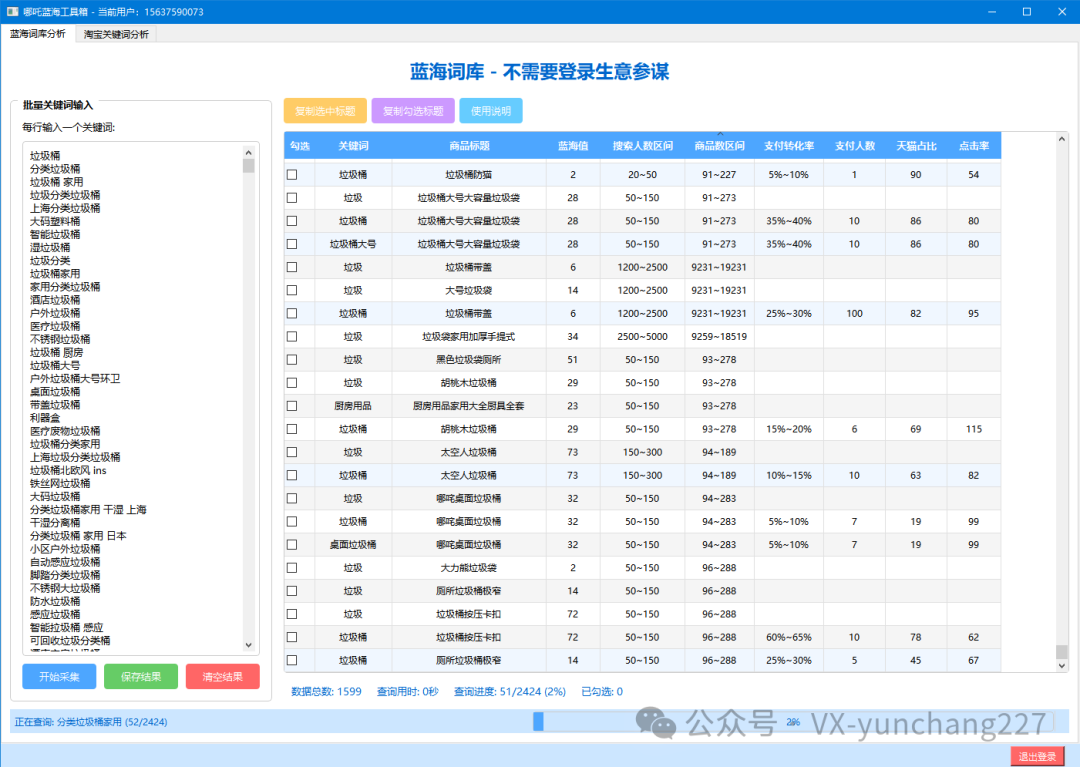Screen dimensions: 1080x767
Task: Click the 复制选中标题 button
Action: click(323, 110)
